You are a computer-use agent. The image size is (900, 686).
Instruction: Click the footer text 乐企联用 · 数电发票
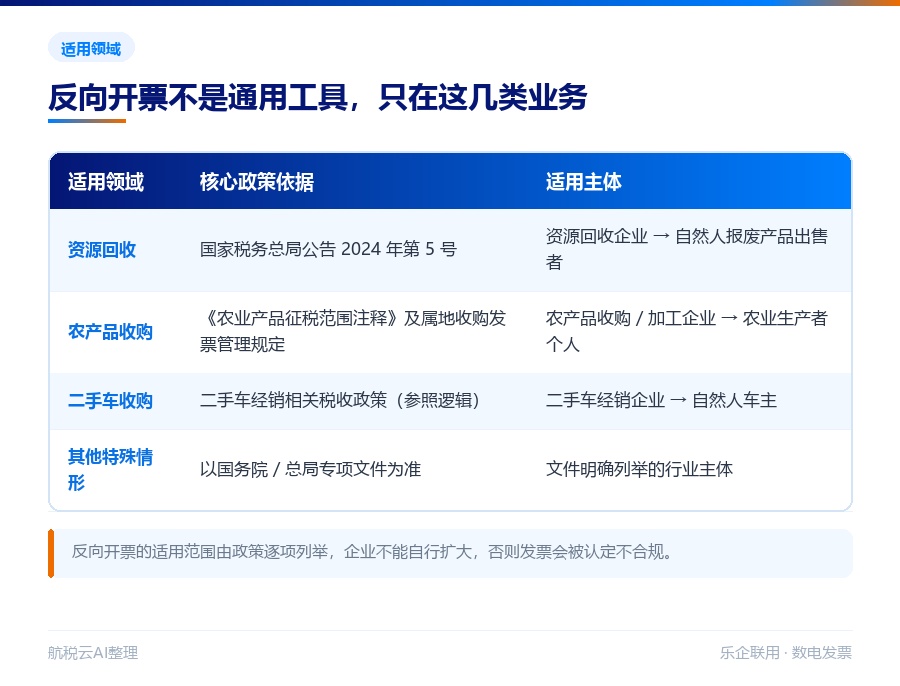[x=786, y=653]
